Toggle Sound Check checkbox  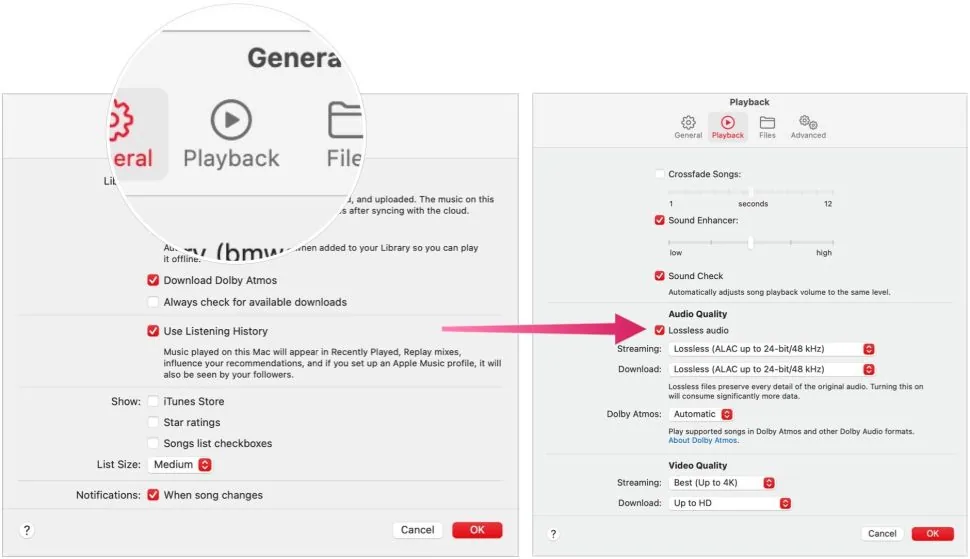click(x=659, y=276)
